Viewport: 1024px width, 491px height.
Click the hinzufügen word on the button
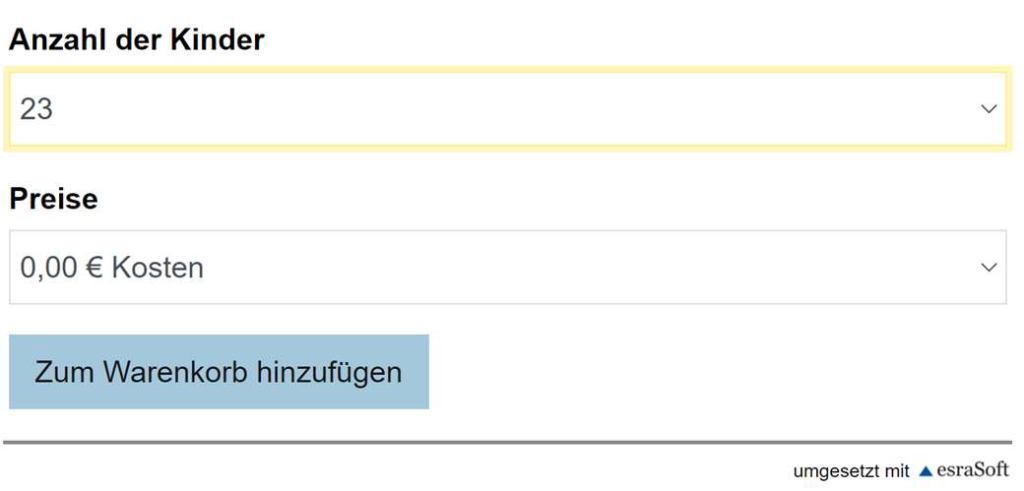pos(329,373)
